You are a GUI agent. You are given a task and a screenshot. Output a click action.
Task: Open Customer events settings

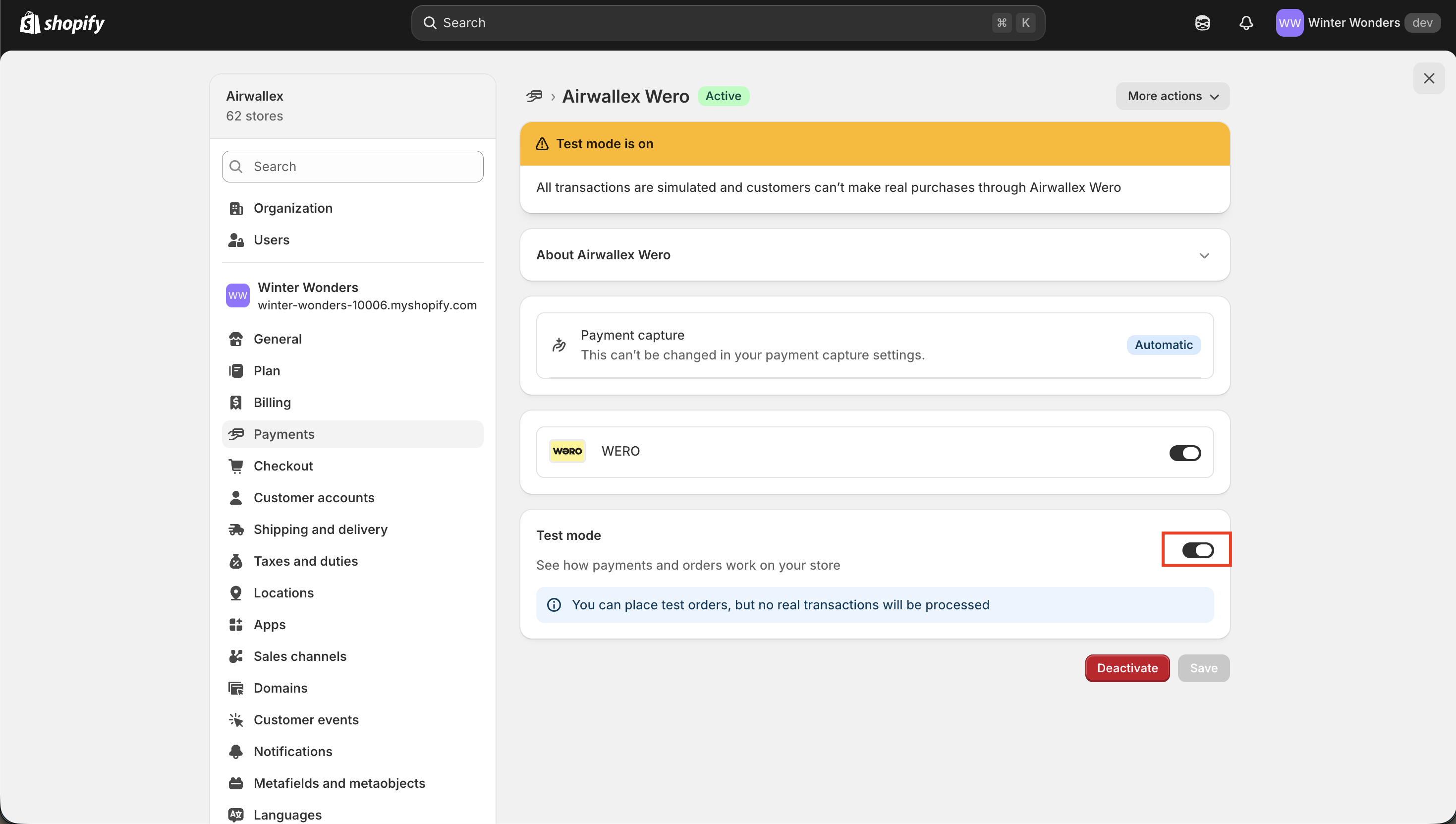click(x=353, y=719)
